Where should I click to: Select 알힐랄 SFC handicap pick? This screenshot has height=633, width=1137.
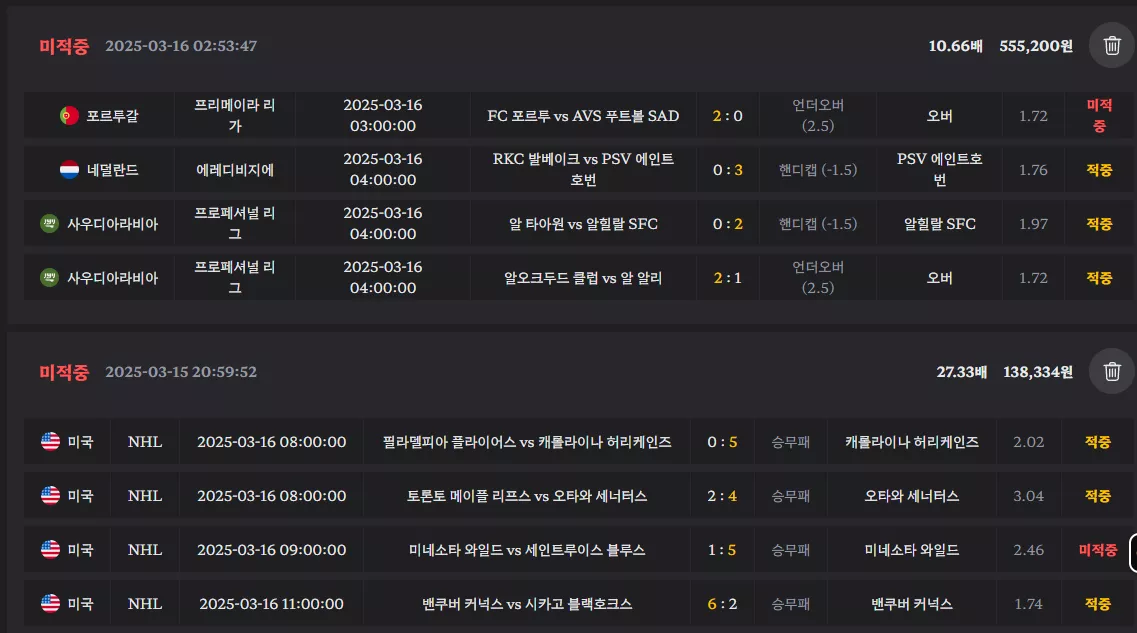(x=939, y=224)
